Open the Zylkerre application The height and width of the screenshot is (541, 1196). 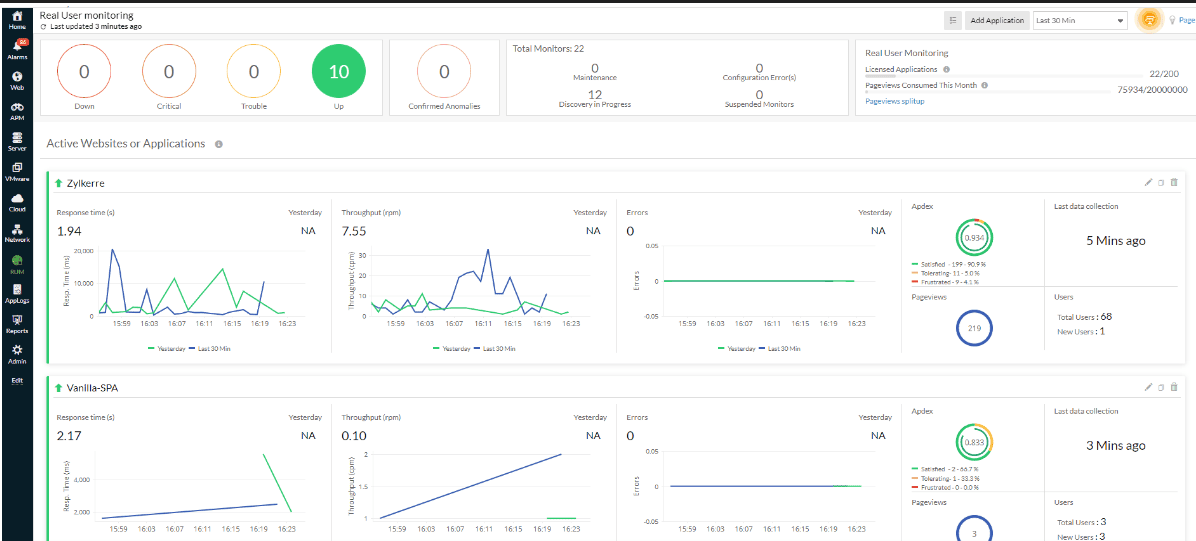click(x=86, y=183)
